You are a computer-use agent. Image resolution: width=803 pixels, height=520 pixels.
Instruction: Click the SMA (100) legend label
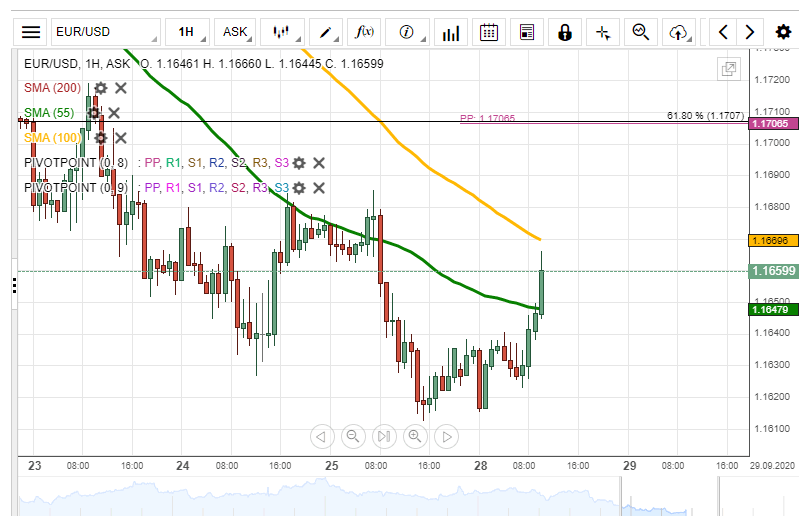coord(52,138)
